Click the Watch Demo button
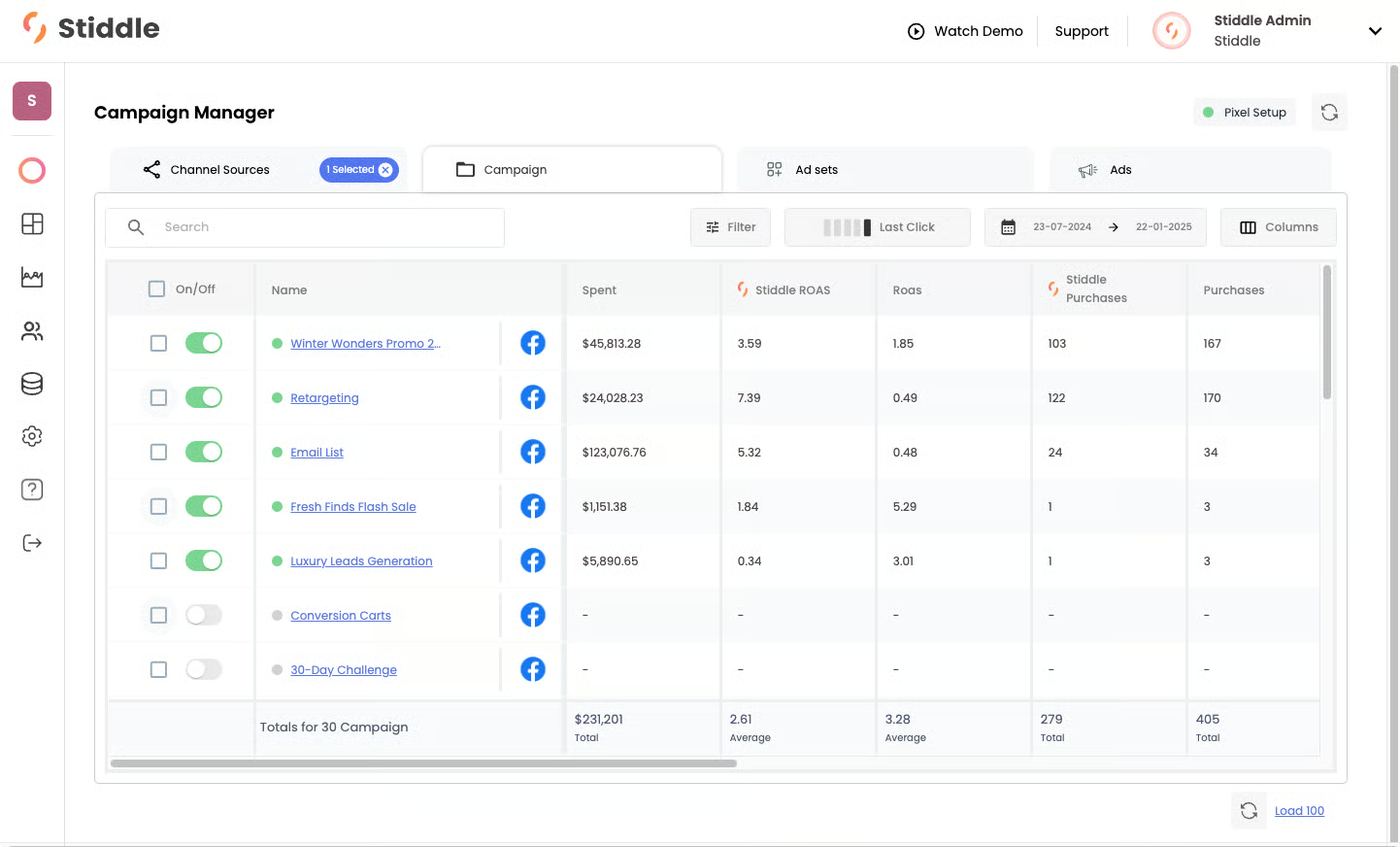This screenshot has height=847, width=1400. coord(965,31)
